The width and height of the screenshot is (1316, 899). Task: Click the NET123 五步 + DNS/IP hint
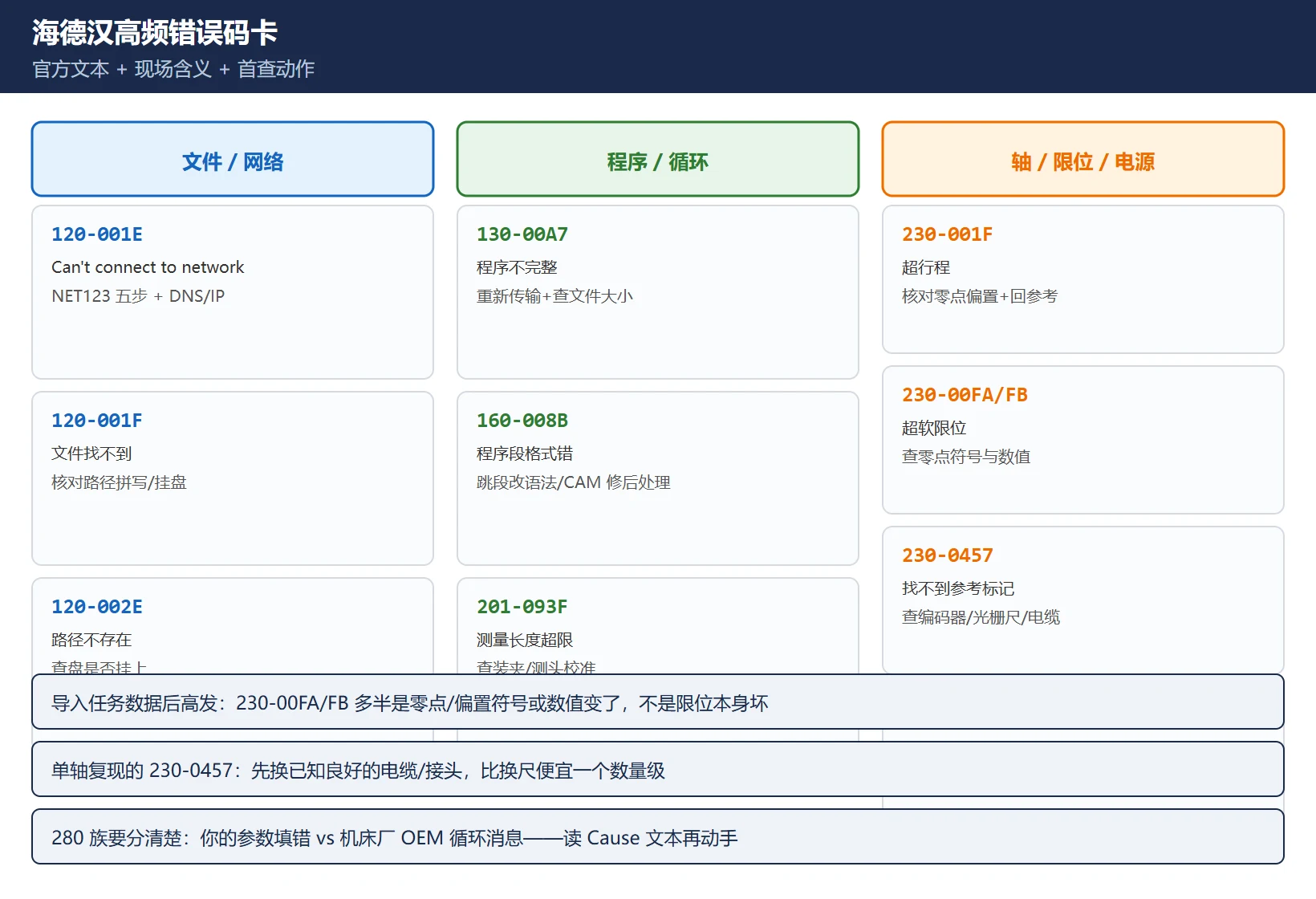[138, 296]
